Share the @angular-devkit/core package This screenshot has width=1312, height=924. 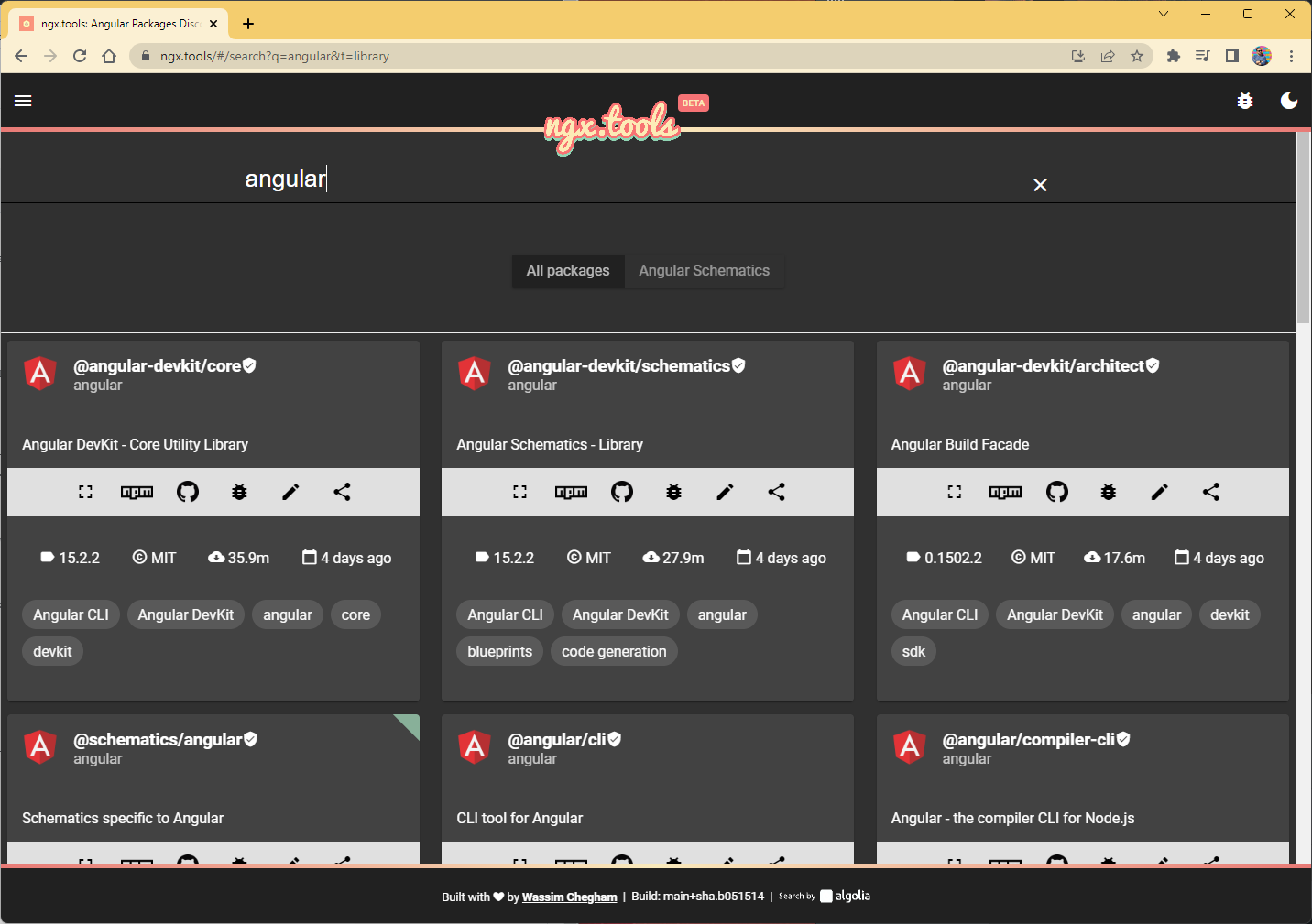pyautogui.click(x=342, y=492)
